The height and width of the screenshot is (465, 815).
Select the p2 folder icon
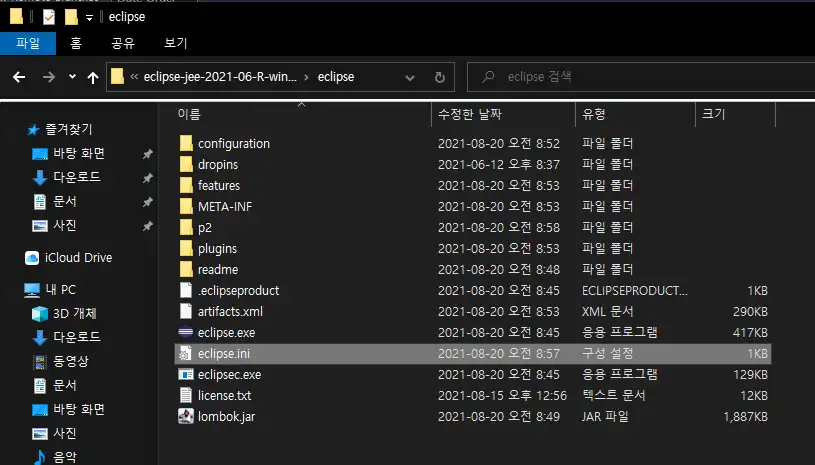tap(186, 228)
